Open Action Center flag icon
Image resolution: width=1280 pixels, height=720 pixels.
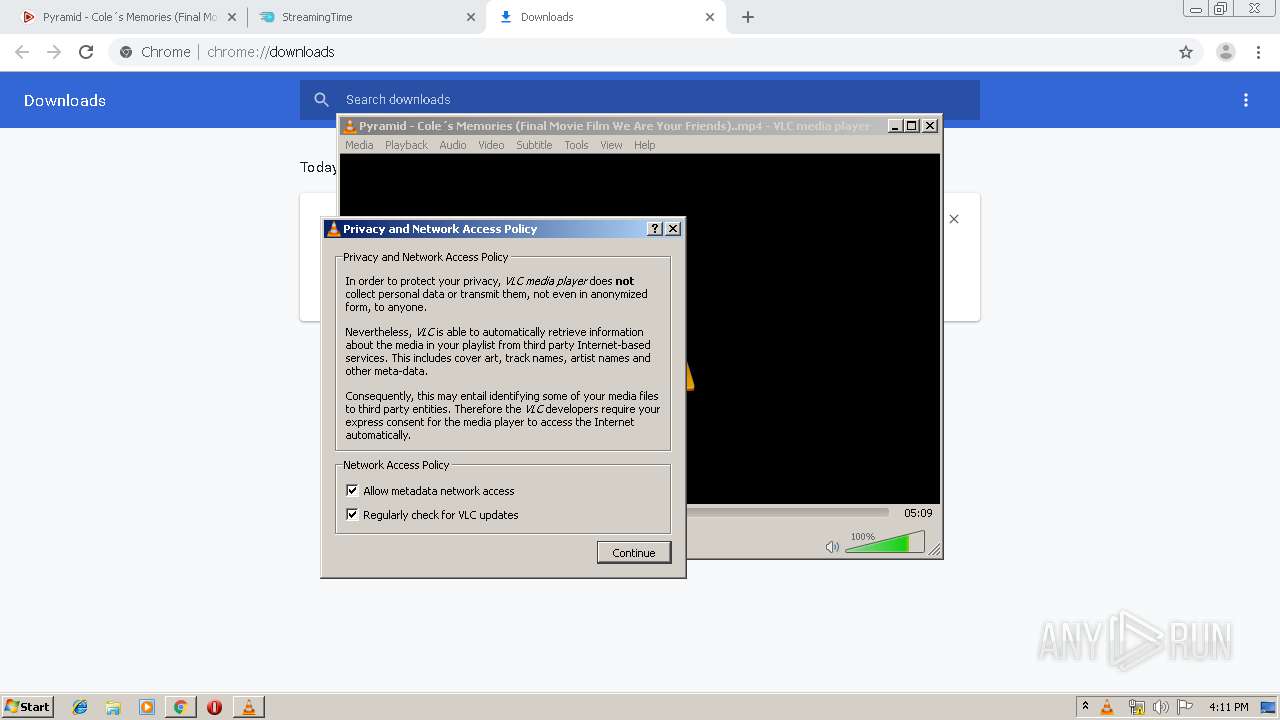pyautogui.click(x=1185, y=707)
